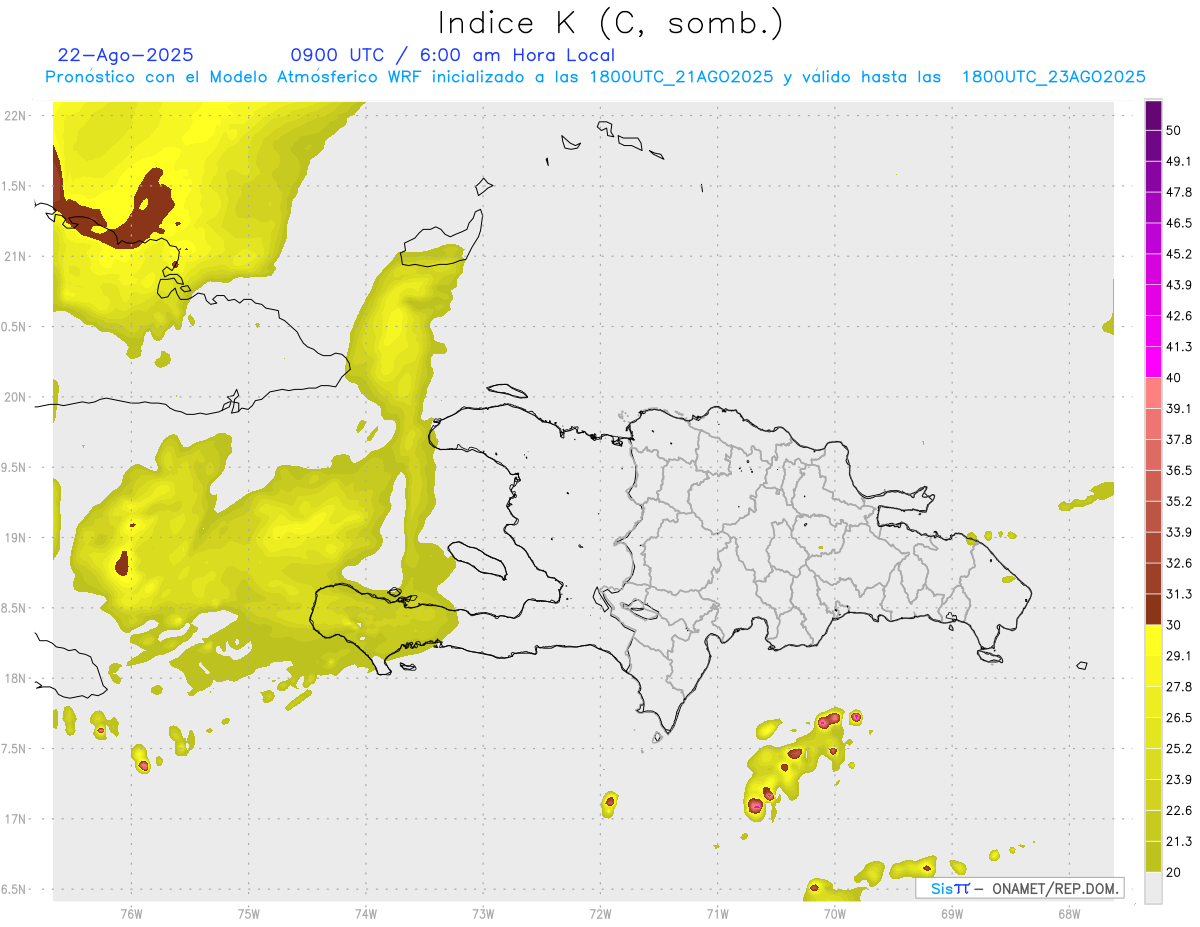Pick the dark purple swatch between 49.1 and 50

tap(1153, 146)
